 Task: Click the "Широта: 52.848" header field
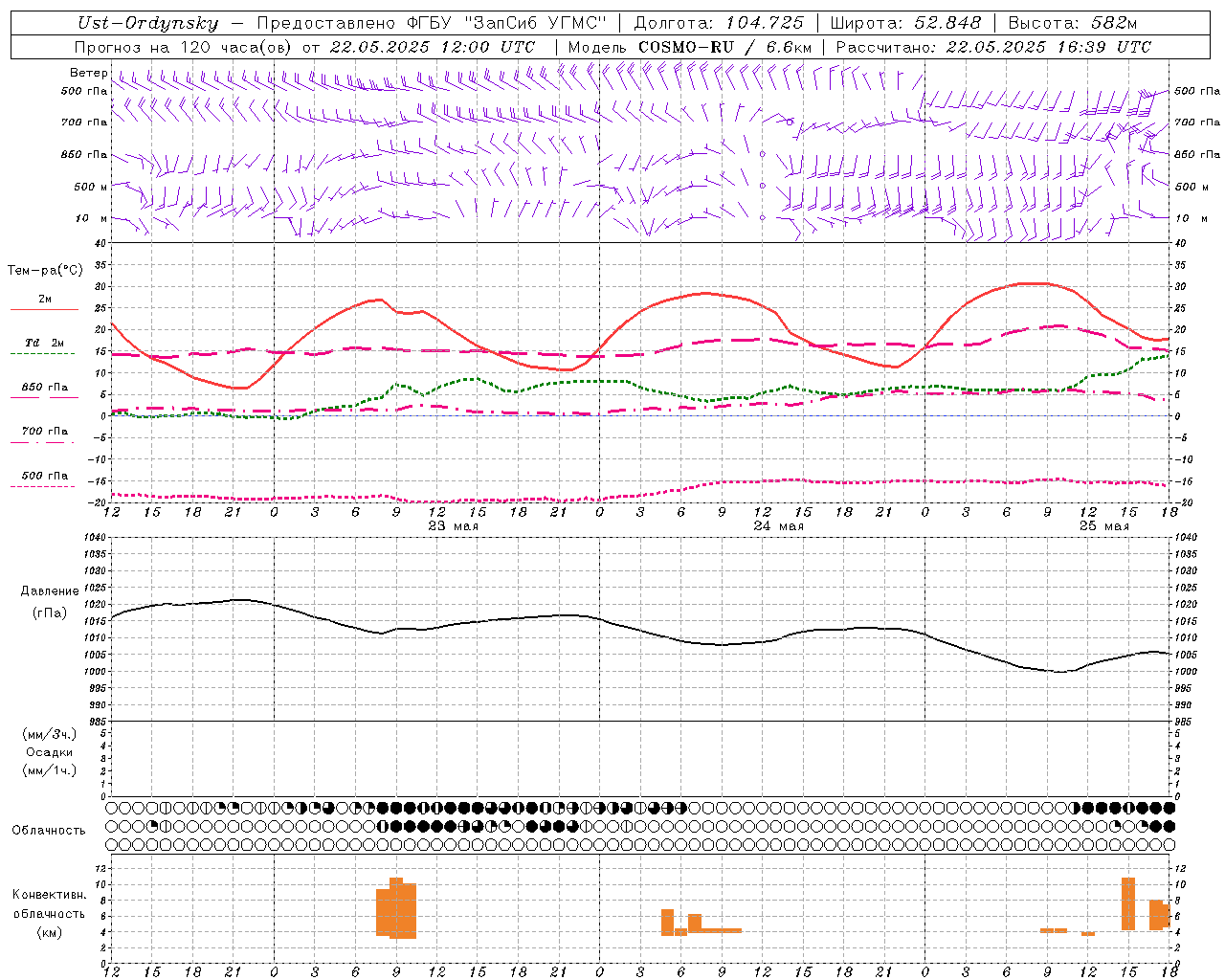point(905,23)
